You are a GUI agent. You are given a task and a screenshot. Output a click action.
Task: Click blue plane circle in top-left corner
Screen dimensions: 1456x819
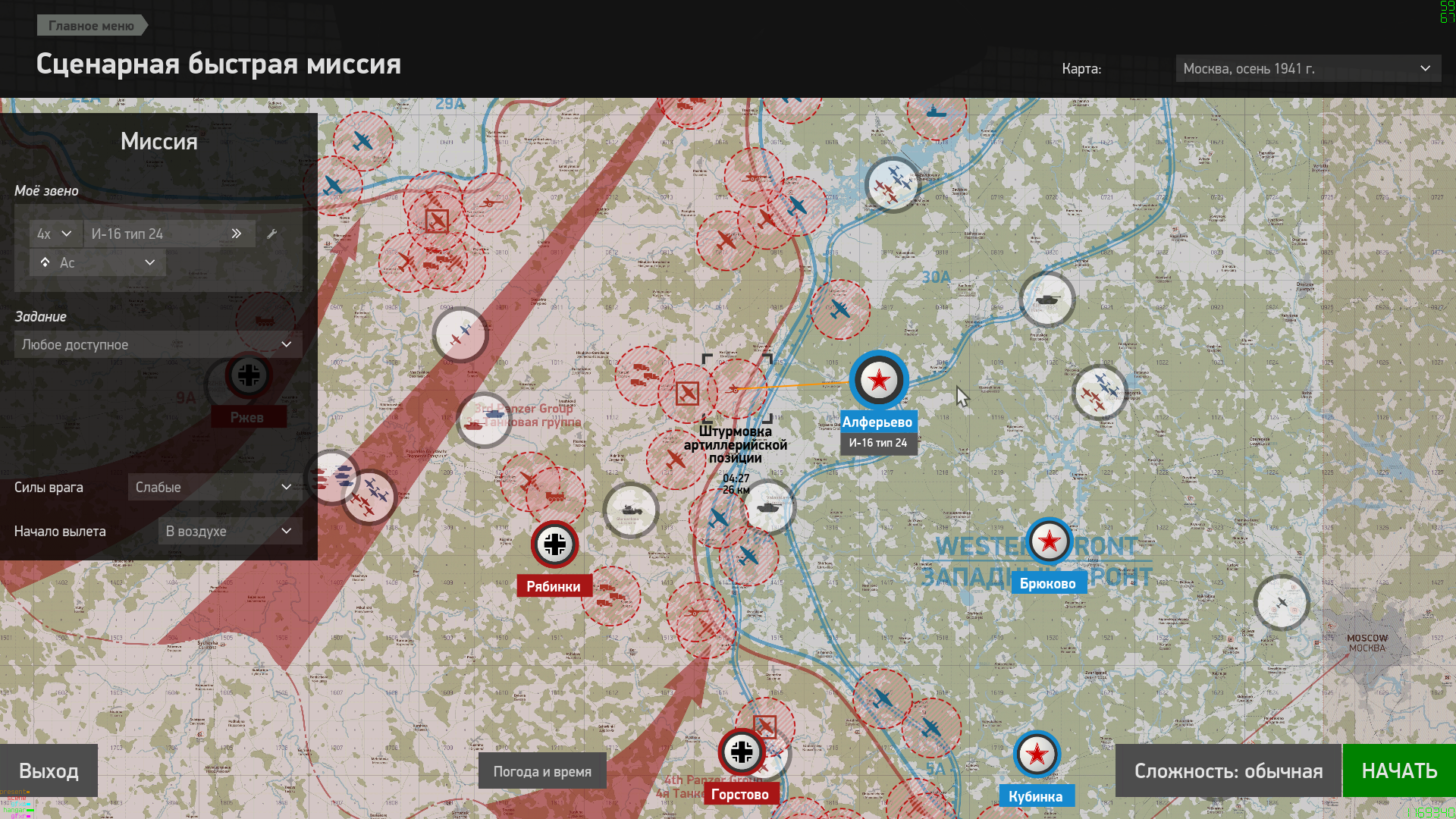coord(362,141)
